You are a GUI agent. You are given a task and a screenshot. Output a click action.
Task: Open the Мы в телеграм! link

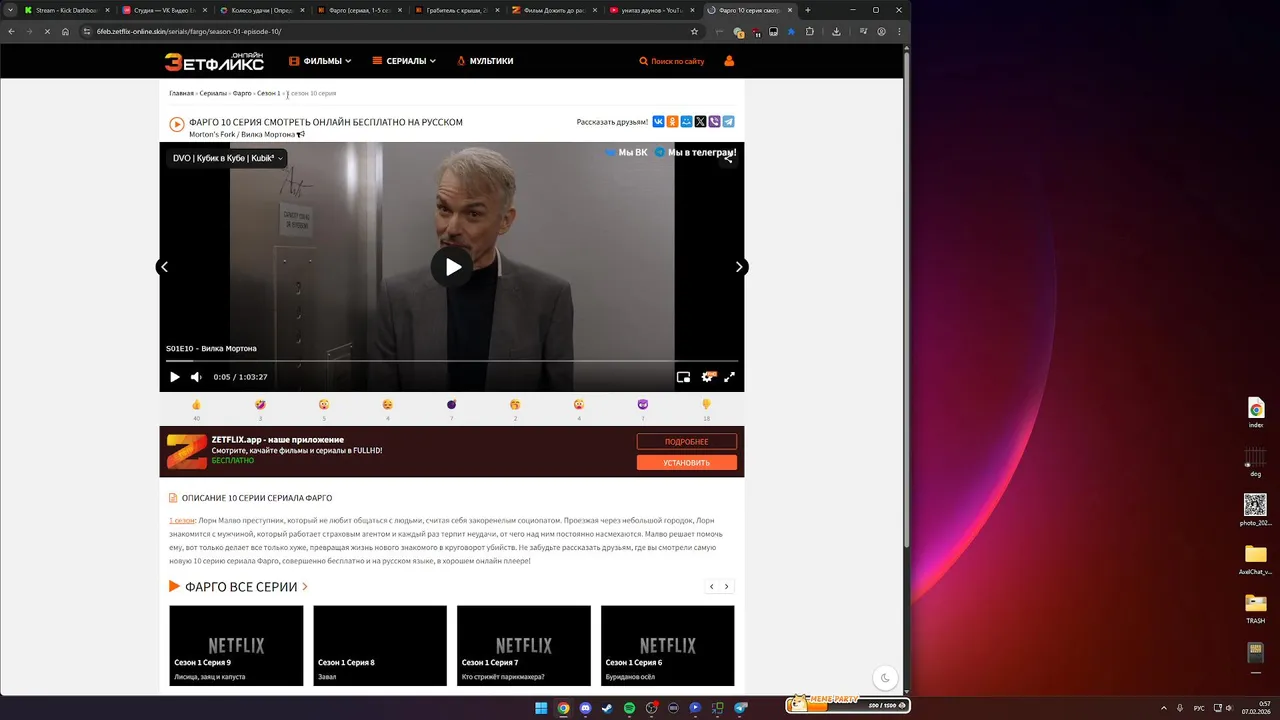(696, 153)
